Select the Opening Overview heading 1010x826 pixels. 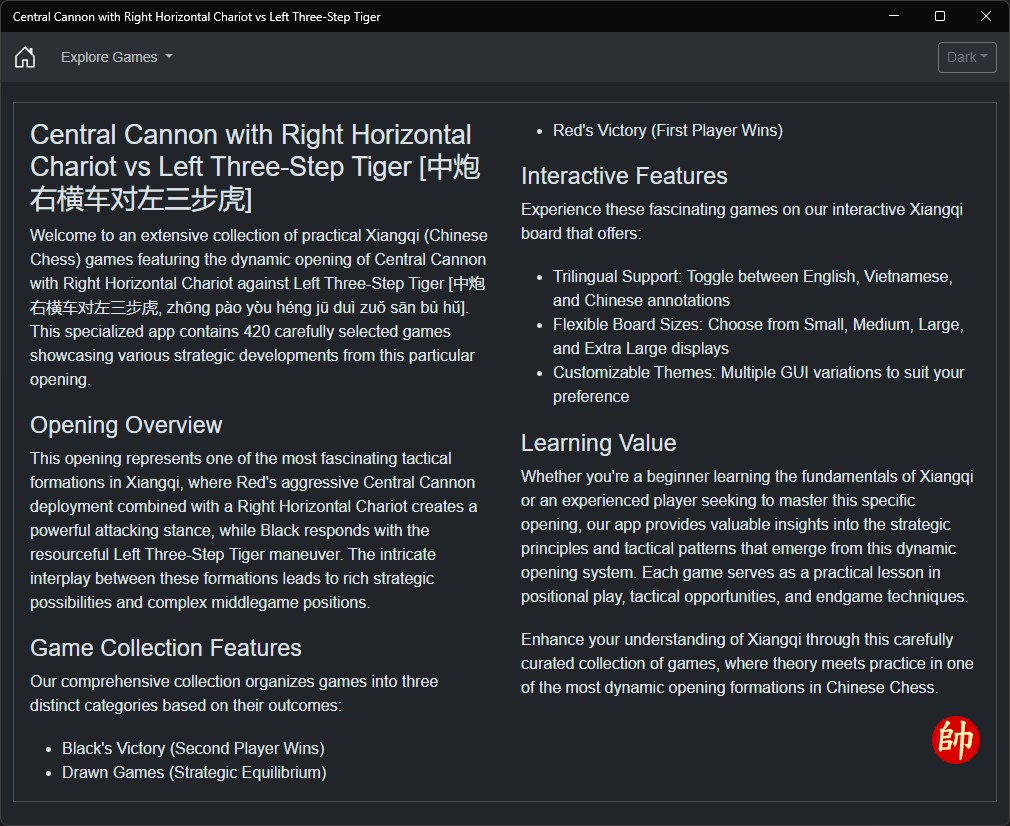coord(126,425)
